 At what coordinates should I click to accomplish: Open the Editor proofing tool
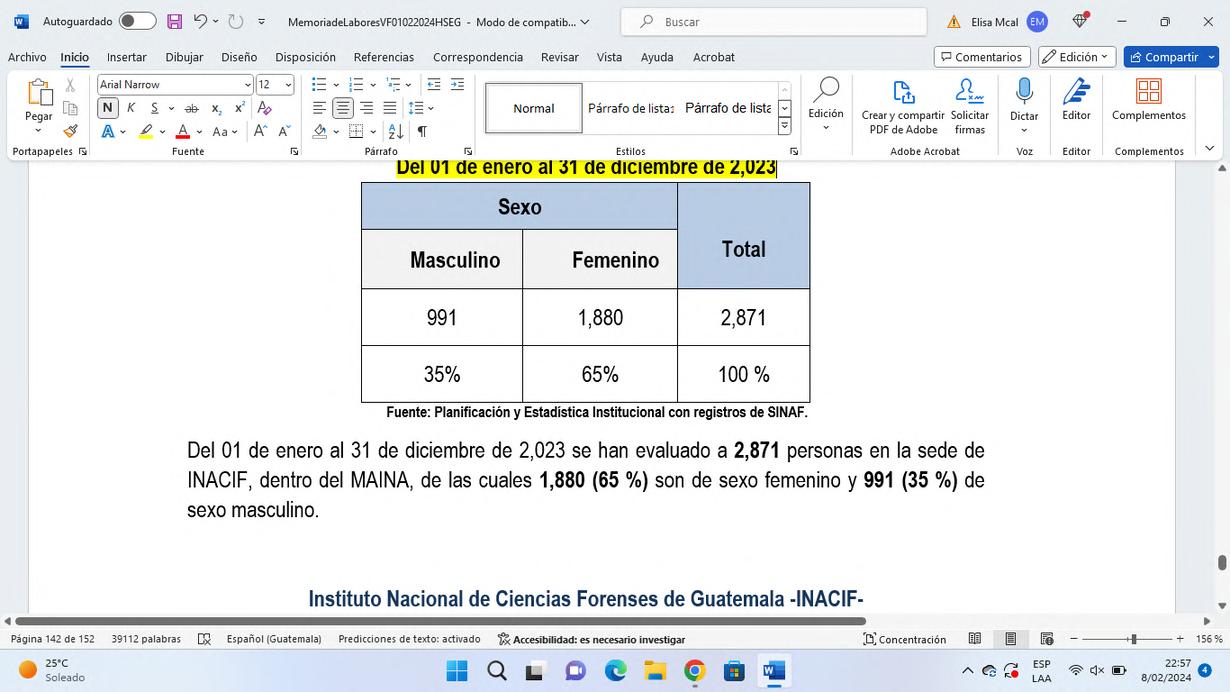[x=1076, y=100]
